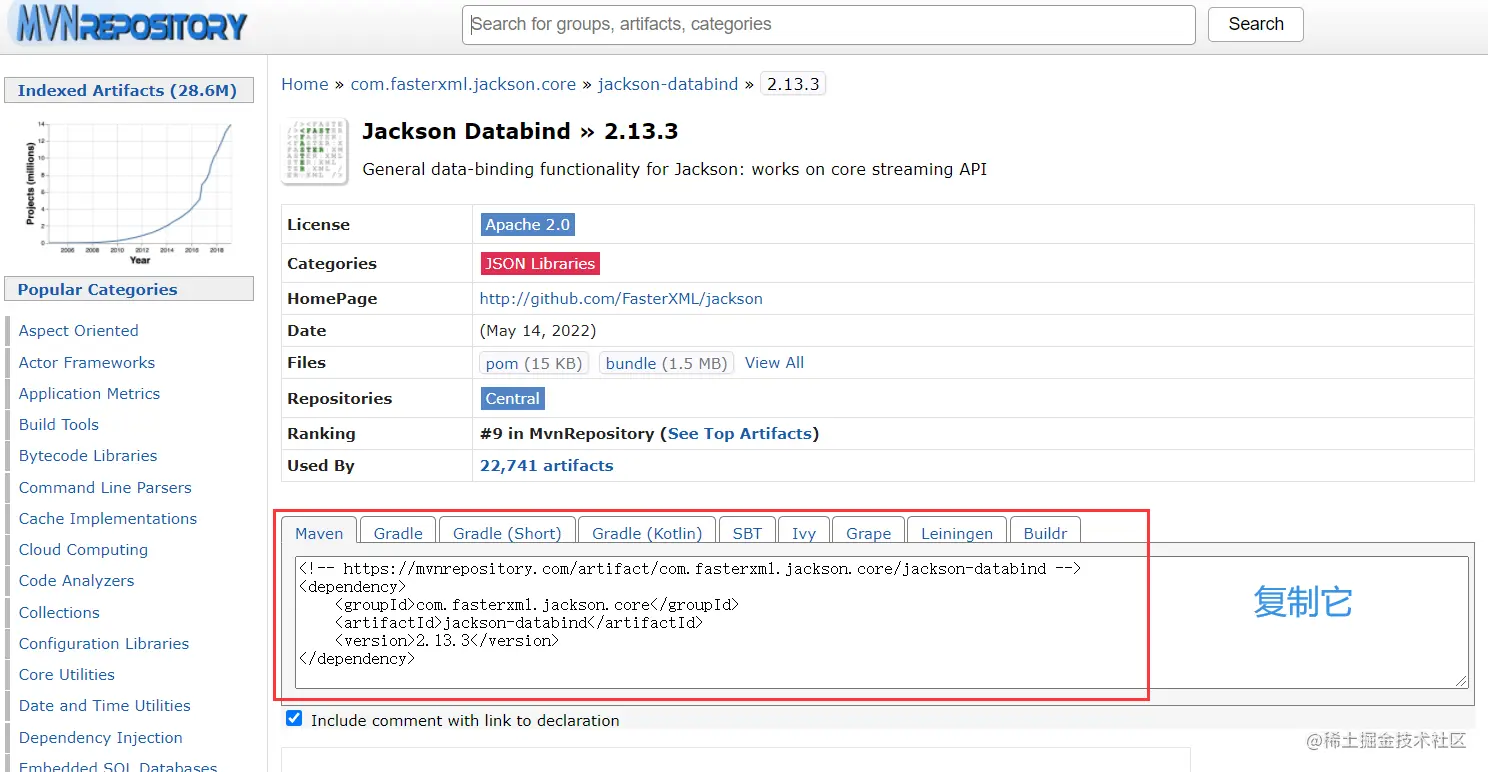Select the Buildr tab
Image resolution: width=1488 pixels, height=772 pixels.
1046,533
